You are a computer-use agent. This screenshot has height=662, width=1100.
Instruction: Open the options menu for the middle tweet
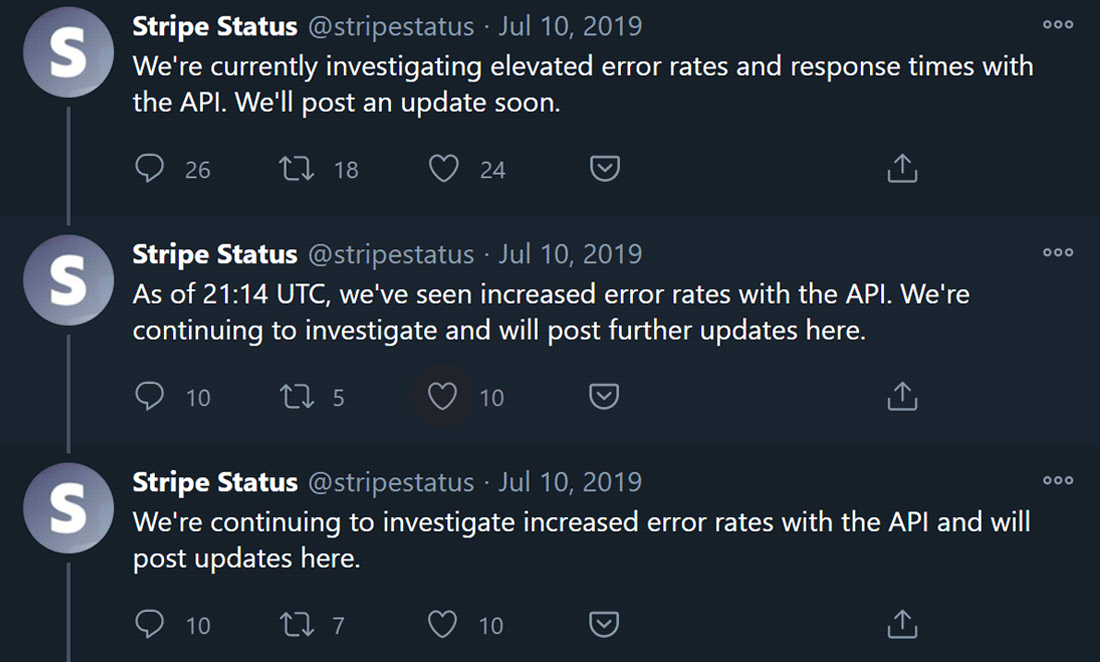click(1057, 254)
